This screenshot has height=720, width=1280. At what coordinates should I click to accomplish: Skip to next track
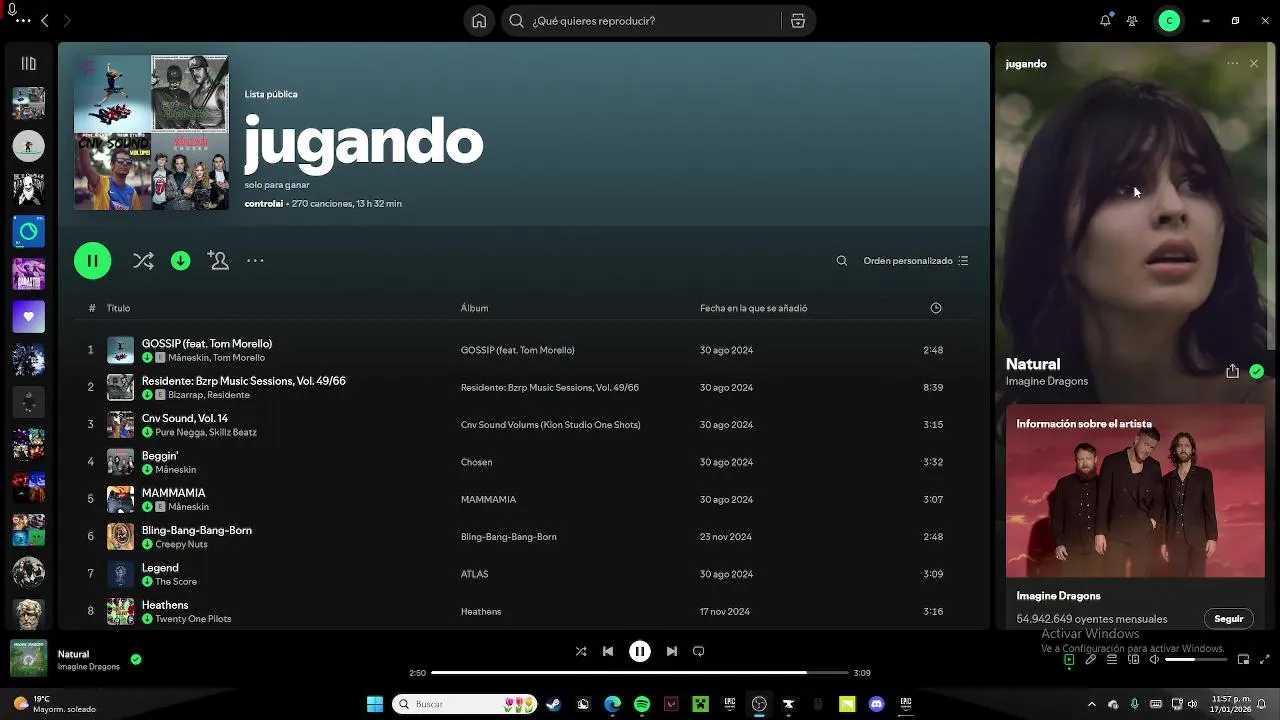[x=671, y=651]
